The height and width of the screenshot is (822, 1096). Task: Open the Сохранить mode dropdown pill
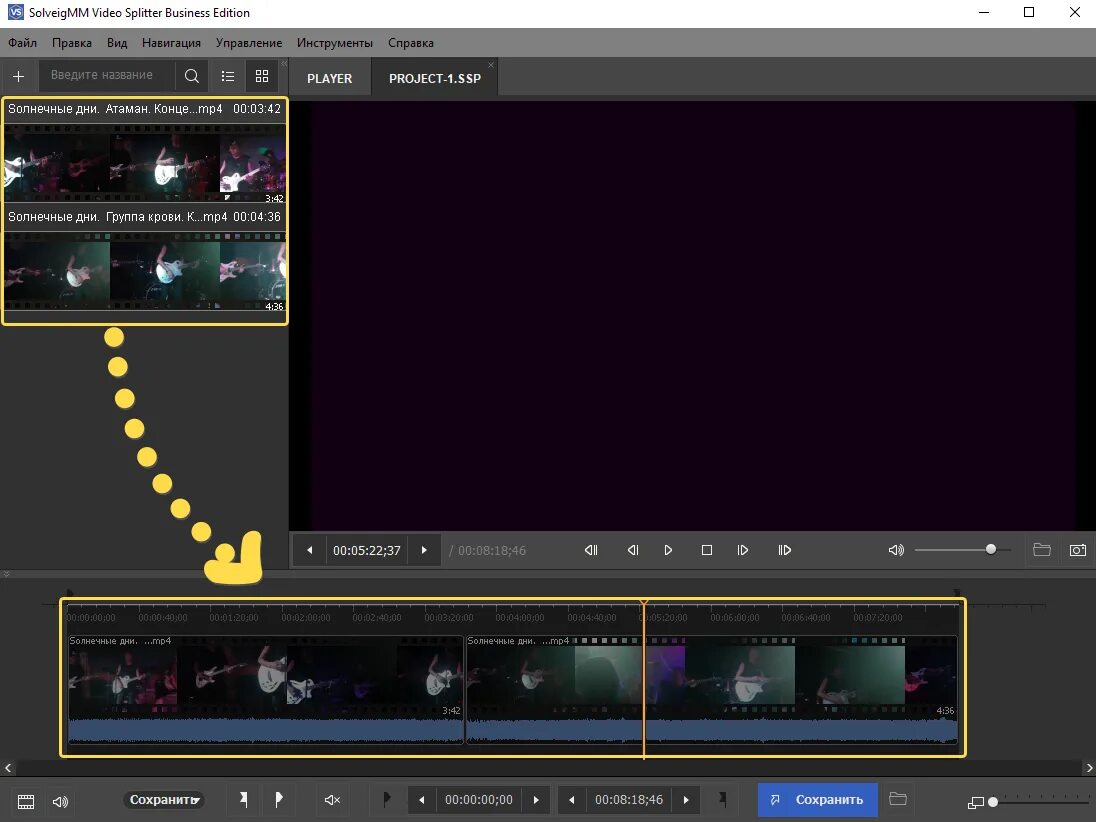pyautogui.click(x=164, y=800)
